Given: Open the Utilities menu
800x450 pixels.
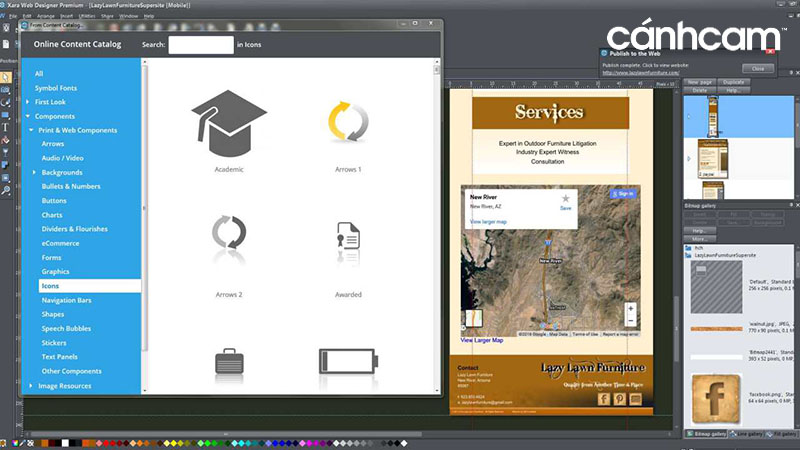Looking at the screenshot, I should tap(87, 16).
